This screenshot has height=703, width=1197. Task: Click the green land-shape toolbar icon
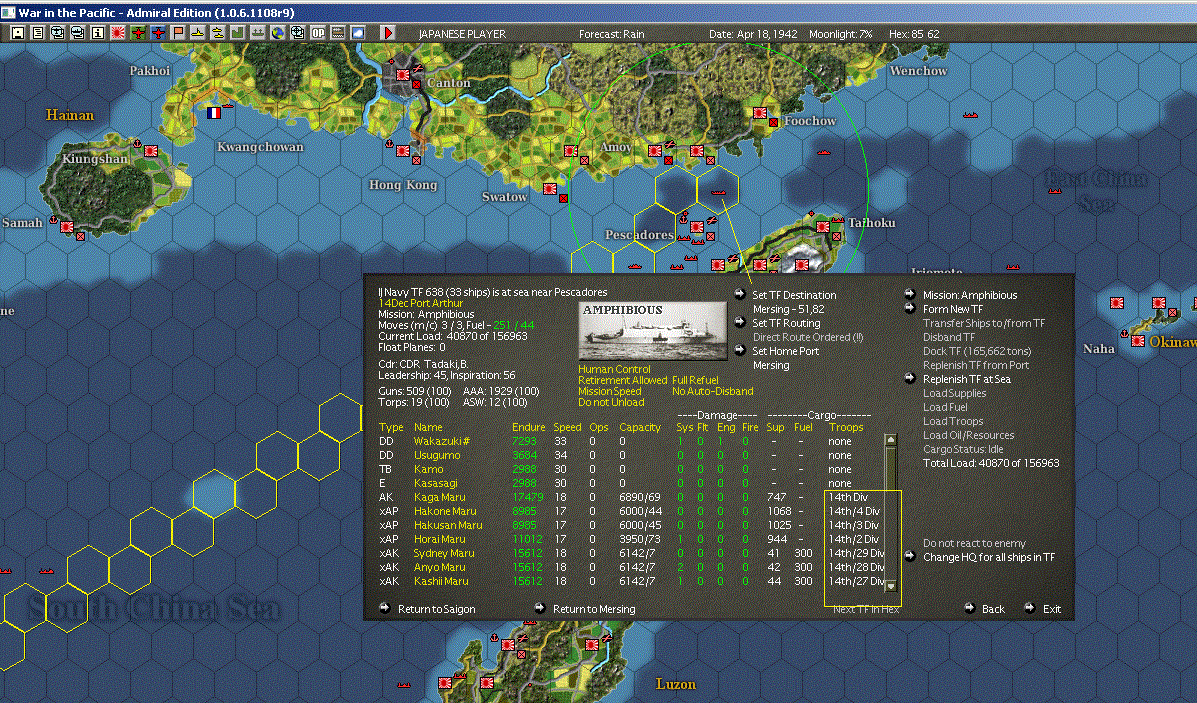click(x=237, y=33)
